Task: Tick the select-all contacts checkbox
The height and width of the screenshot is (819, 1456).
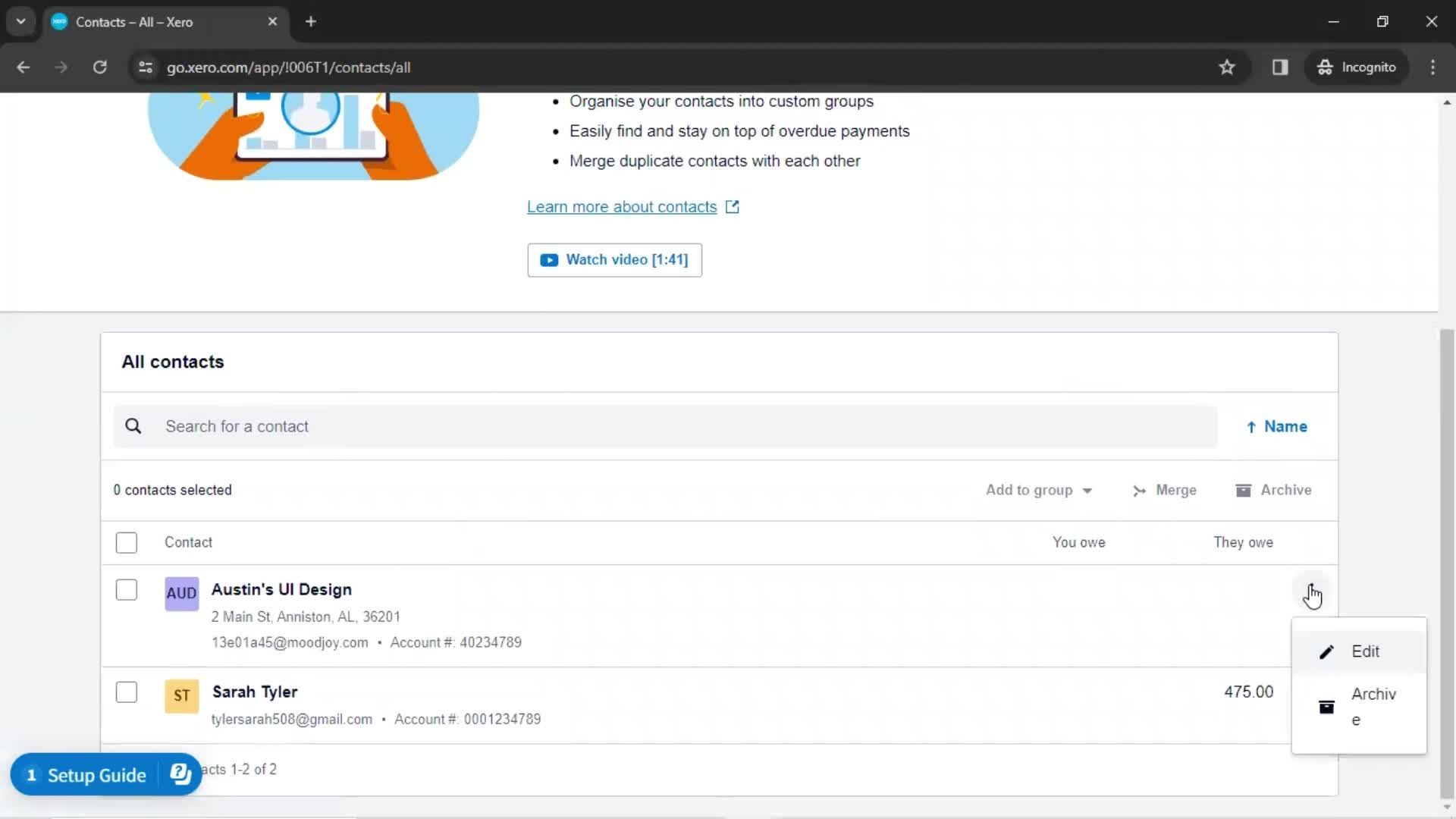Action: (127, 543)
